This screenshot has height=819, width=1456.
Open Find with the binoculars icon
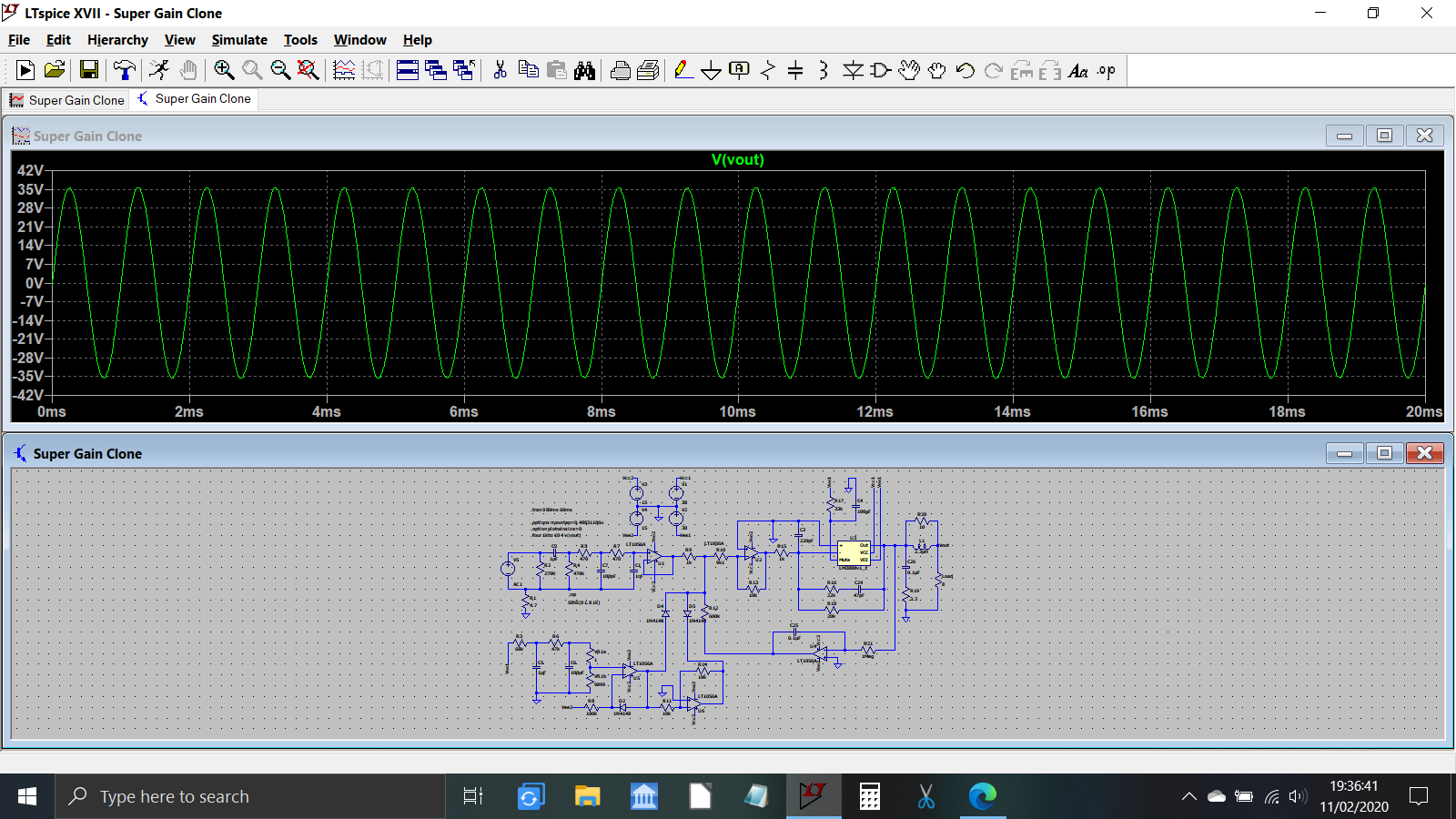pyautogui.click(x=584, y=70)
